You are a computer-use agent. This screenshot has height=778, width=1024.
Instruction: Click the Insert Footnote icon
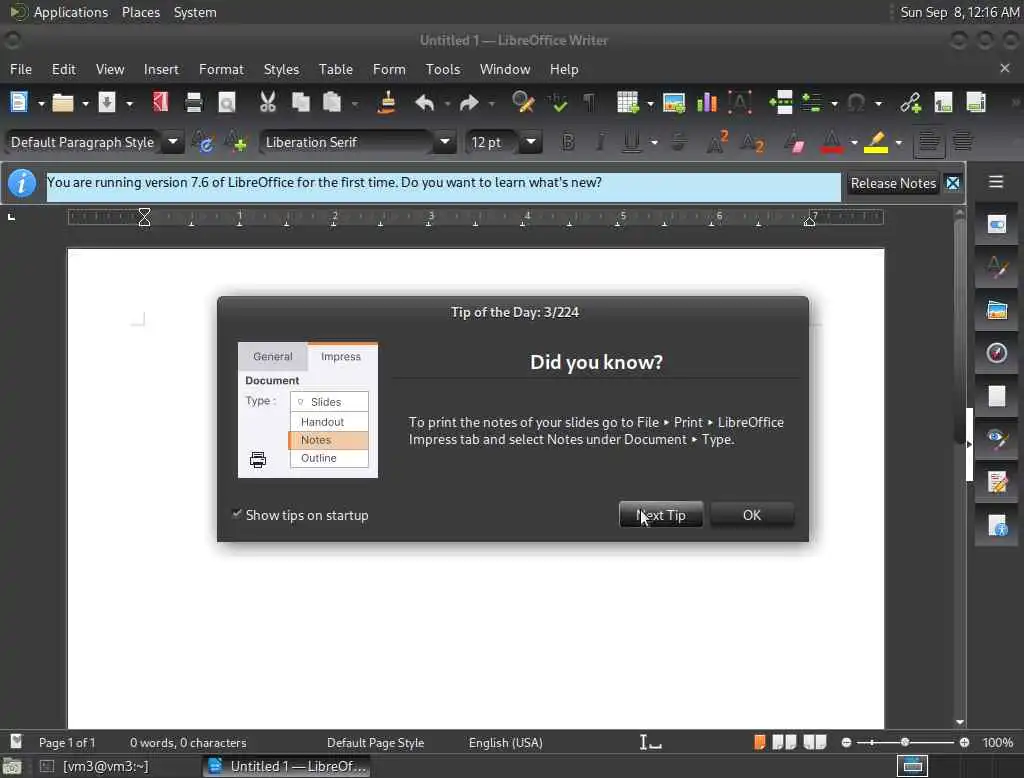tap(943, 103)
